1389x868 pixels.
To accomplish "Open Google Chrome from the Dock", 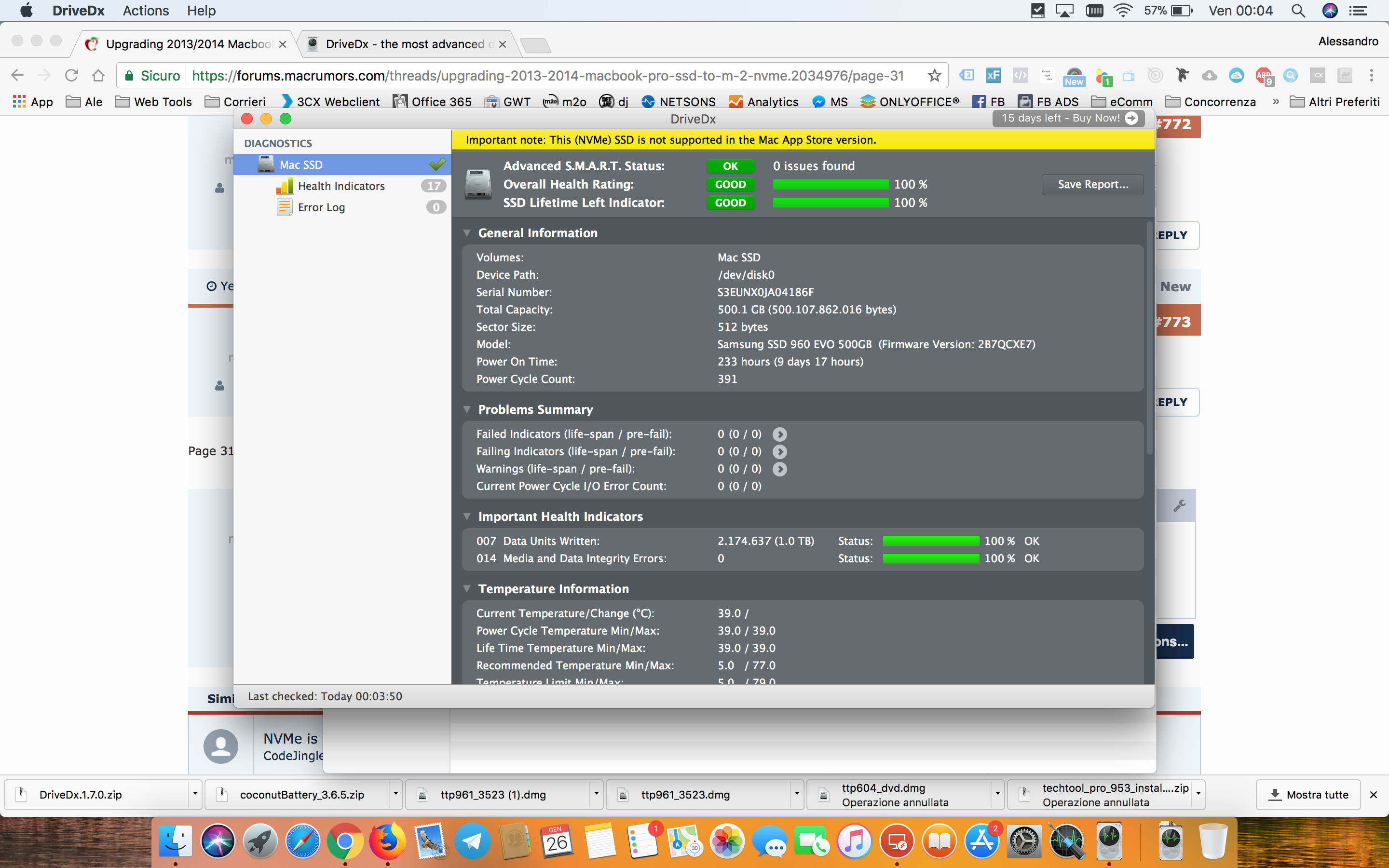I will pyautogui.click(x=345, y=841).
